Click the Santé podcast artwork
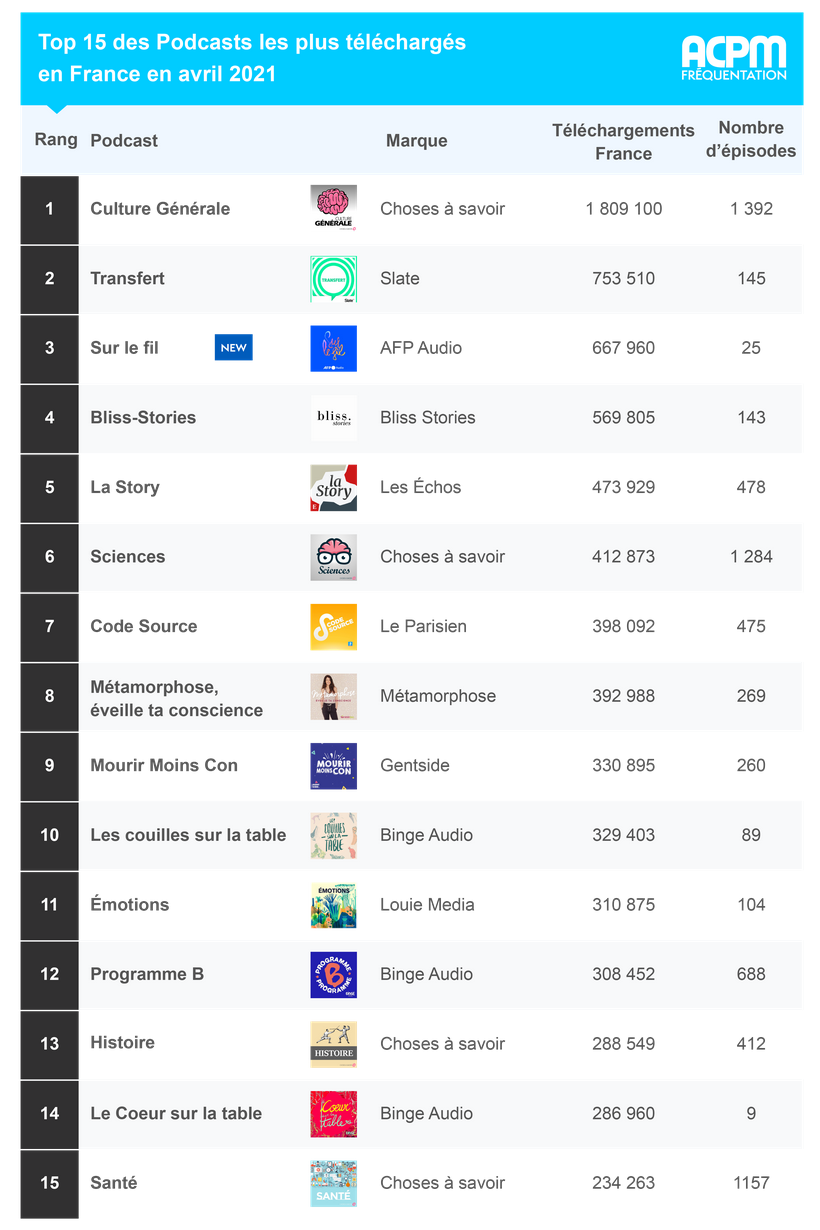The height and width of the screenshot is (1230, 820). pos(333,1183)
